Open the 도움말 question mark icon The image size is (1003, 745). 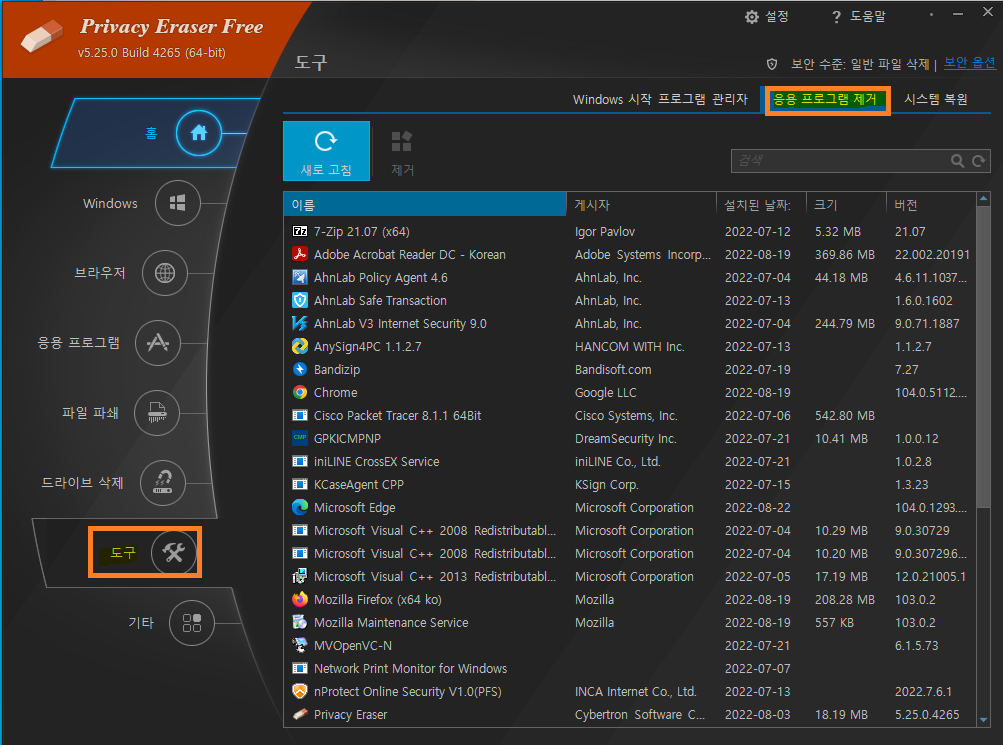coord(836,17)
